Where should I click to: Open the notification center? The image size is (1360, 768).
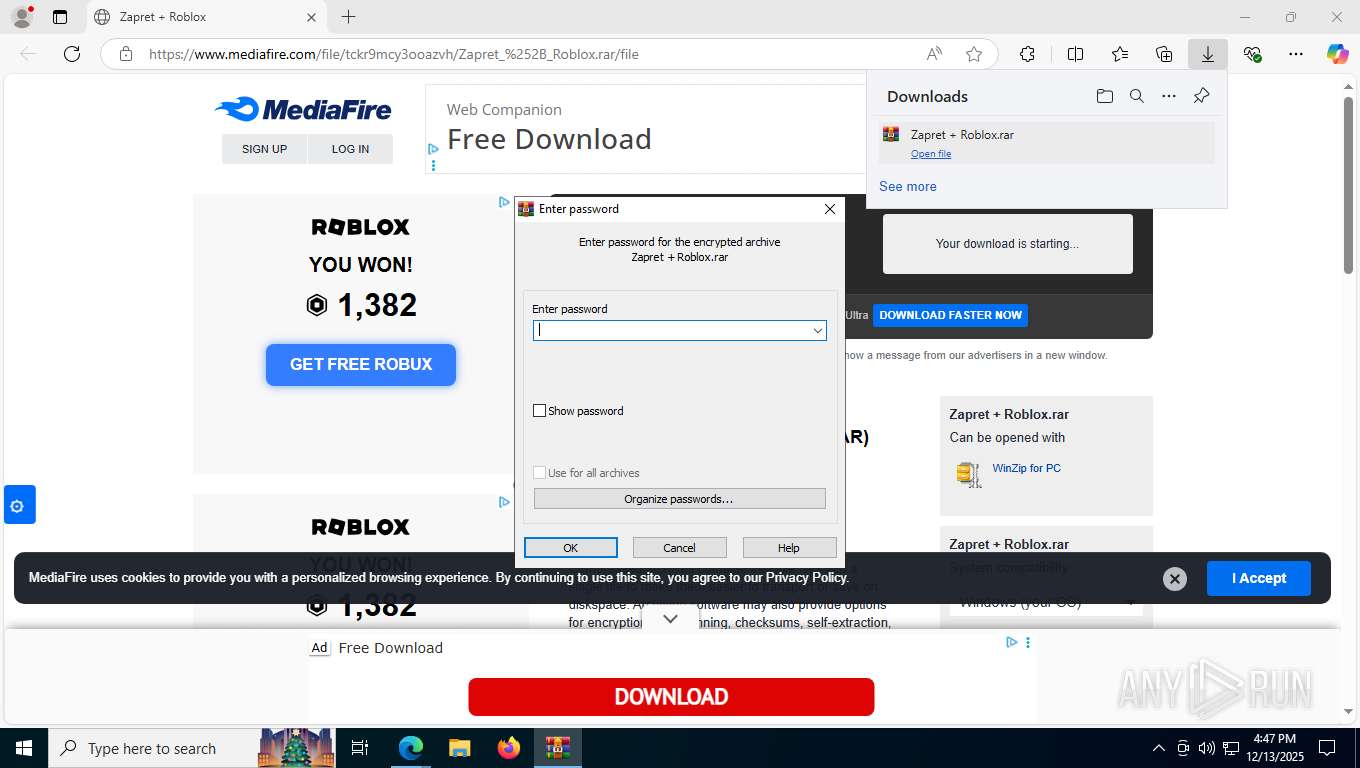click(1327, 748)
